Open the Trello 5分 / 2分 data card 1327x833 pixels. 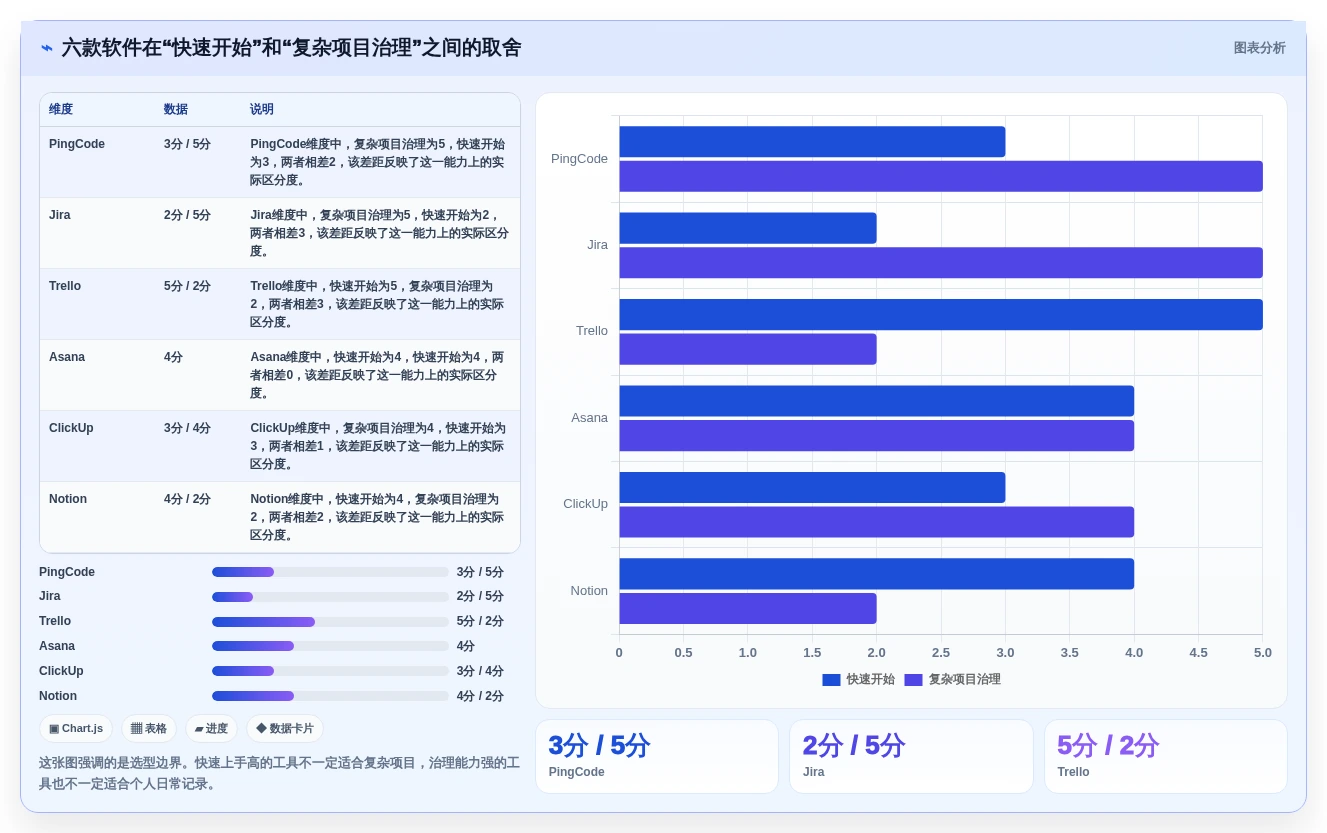pos(1166,757)
